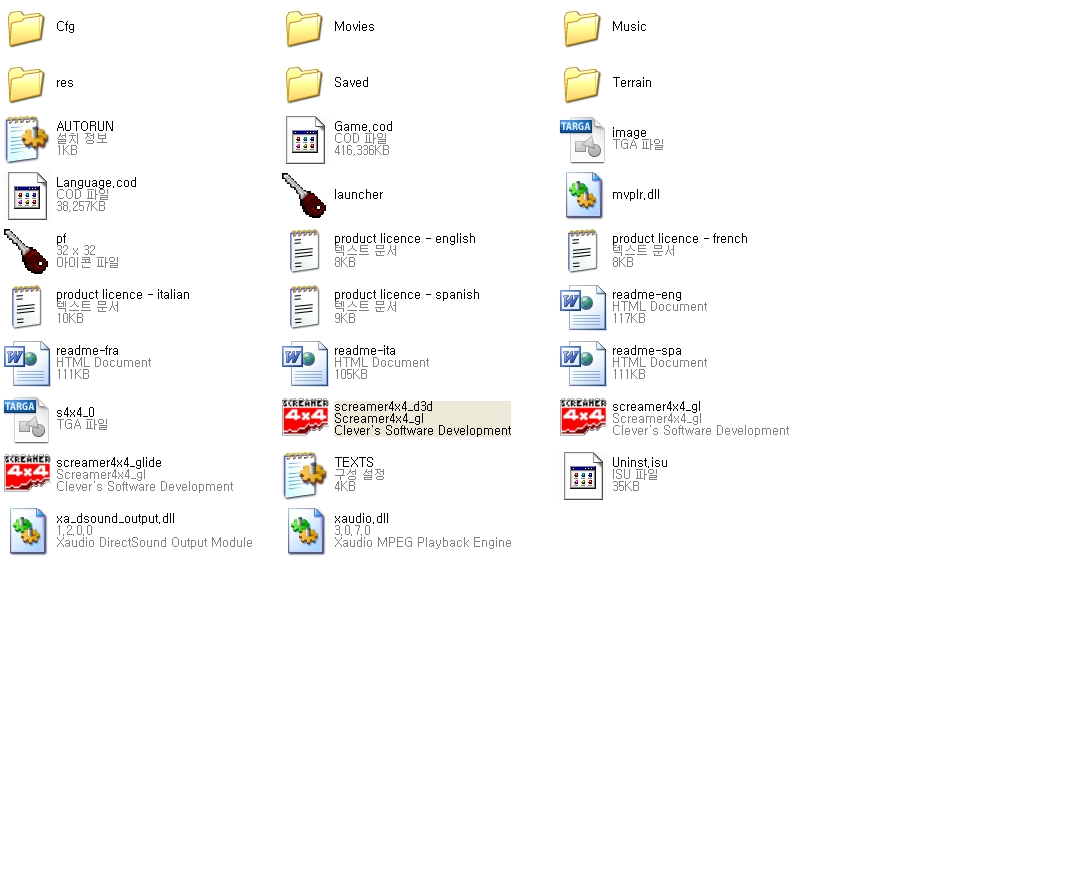This screenshot has height=878, width=1066.
Task: Select the pf icon file
Action: [x=27, y=251]
